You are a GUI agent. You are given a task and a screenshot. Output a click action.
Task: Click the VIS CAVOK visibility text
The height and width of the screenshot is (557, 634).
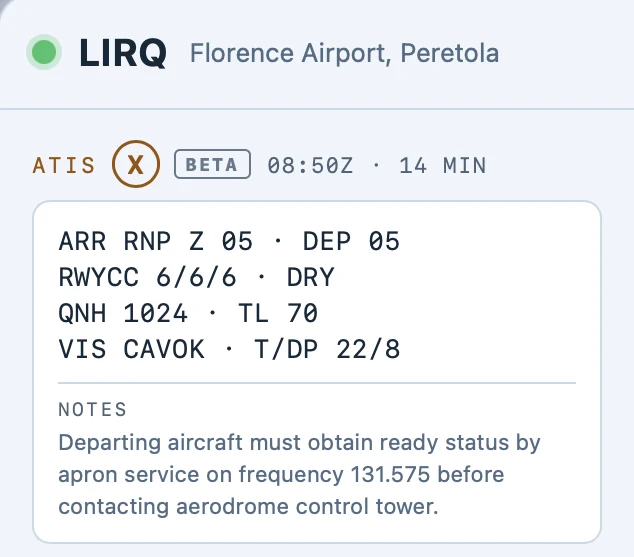(131, 349)
